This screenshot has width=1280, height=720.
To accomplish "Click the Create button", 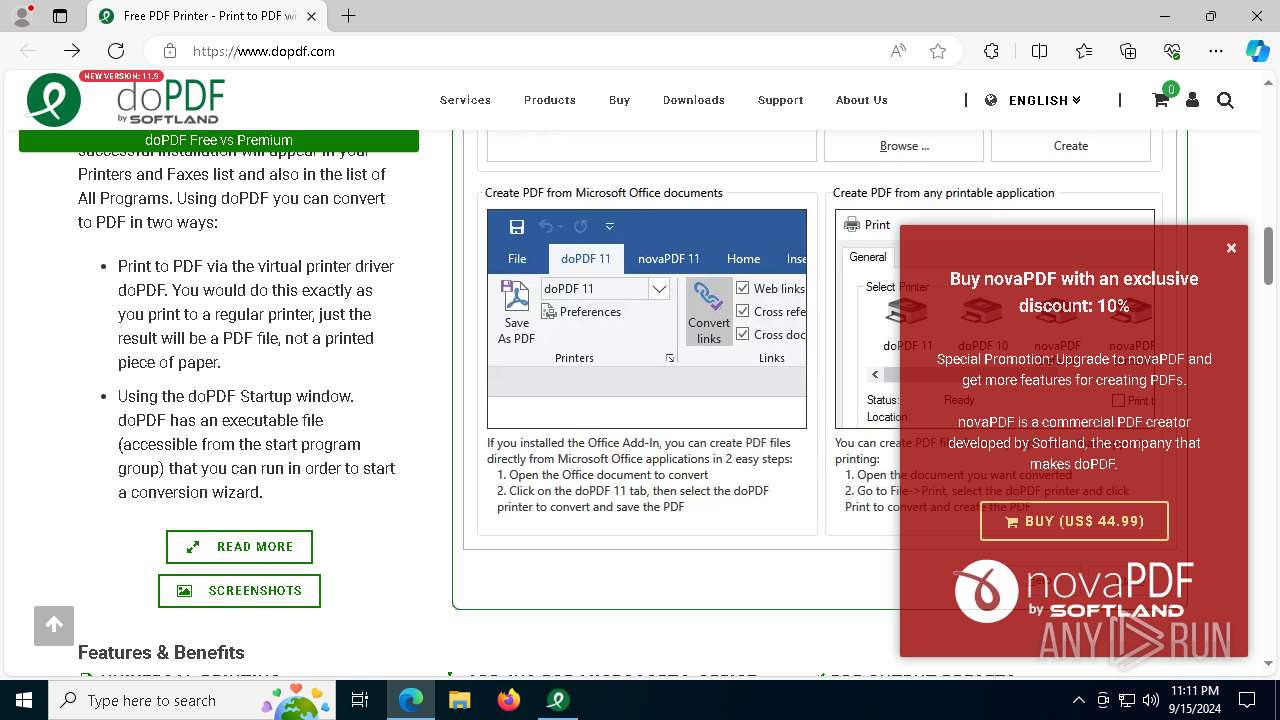I will [1071, 146].
